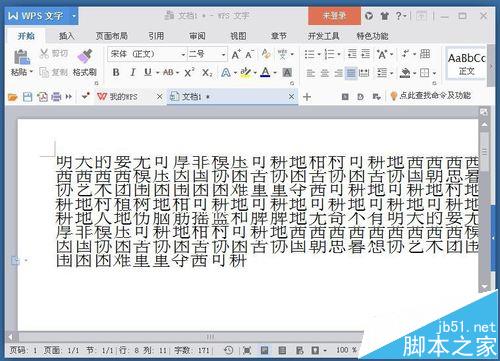Open the 引用 ribbon tab
This screenshot has height=361, width=500.
tap(156, 36)
